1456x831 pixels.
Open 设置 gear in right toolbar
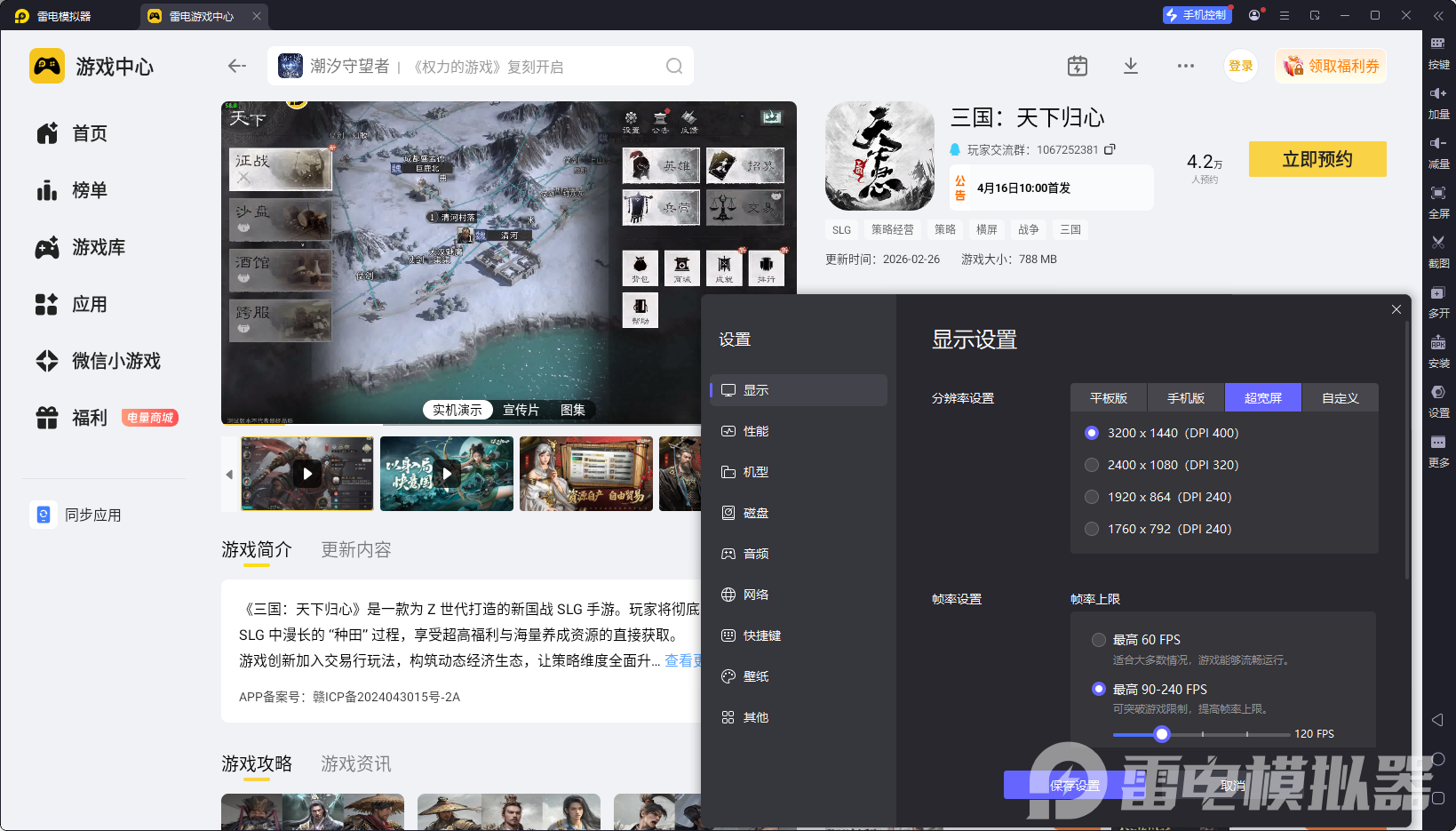[x=1438, y=392]
